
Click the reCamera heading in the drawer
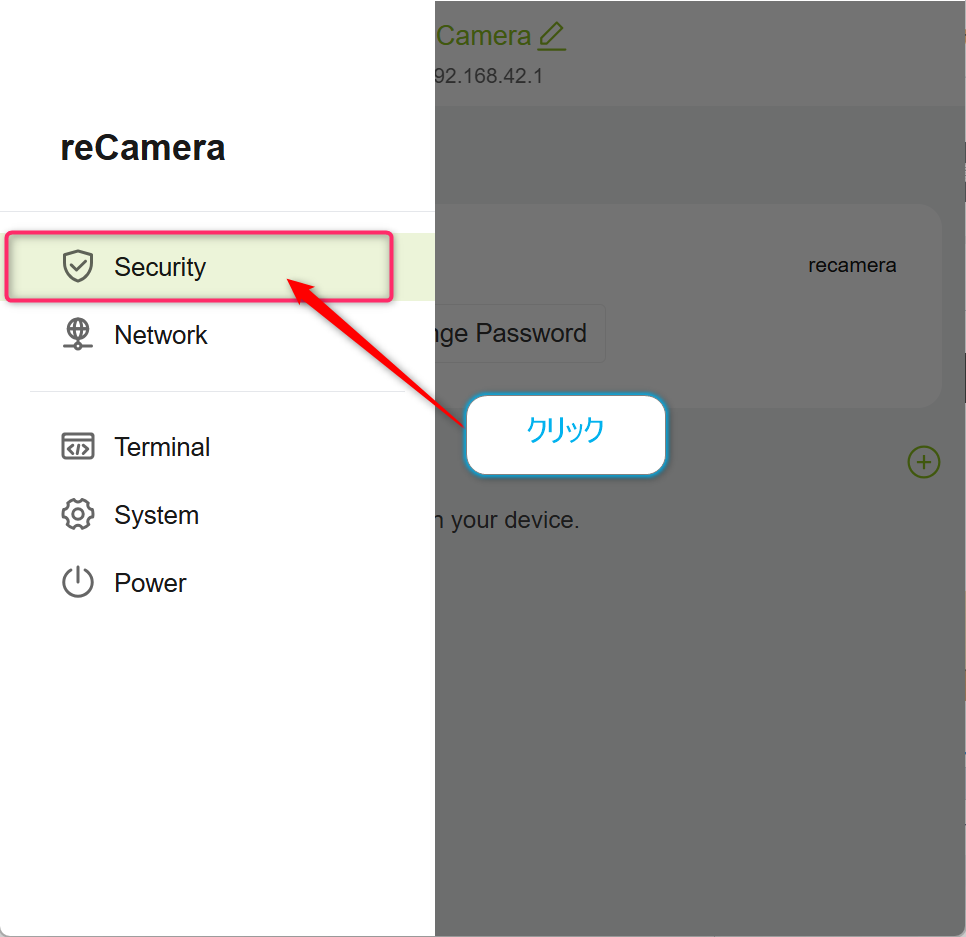(142, 148)
